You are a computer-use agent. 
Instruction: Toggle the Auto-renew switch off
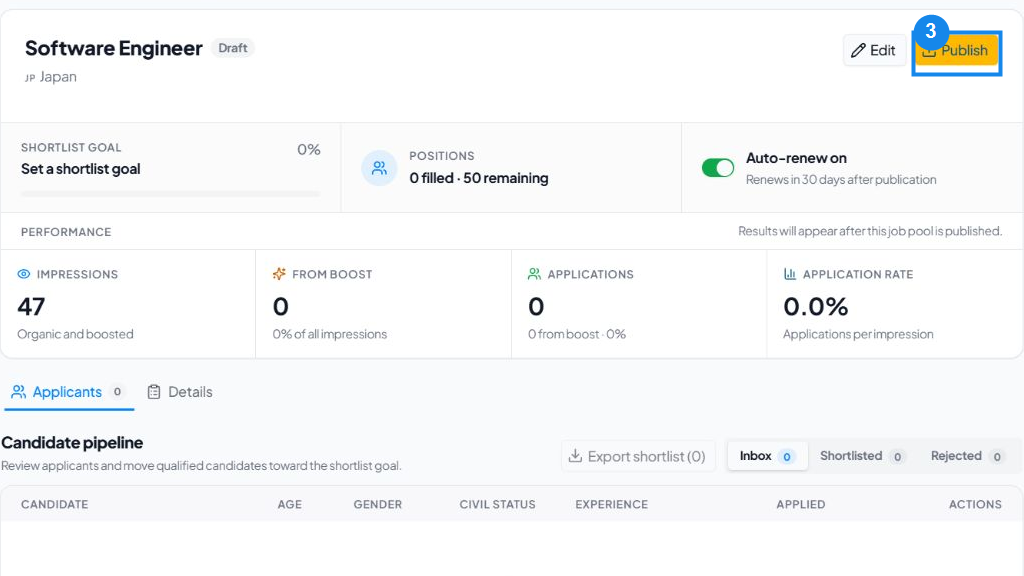[718, 168]
